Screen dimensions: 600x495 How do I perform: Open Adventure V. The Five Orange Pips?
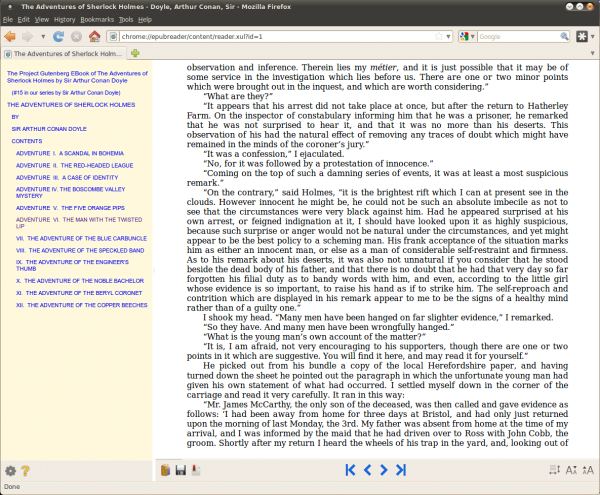click(x=70, y=208)
